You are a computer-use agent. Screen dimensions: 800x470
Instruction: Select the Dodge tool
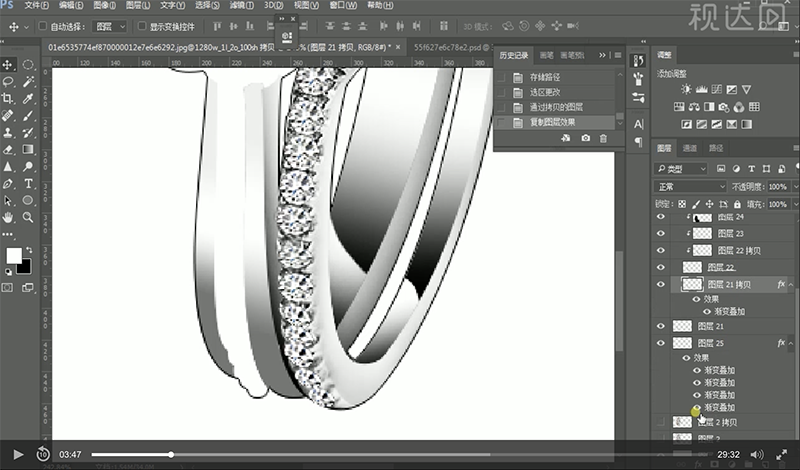(x=28, y=166)
